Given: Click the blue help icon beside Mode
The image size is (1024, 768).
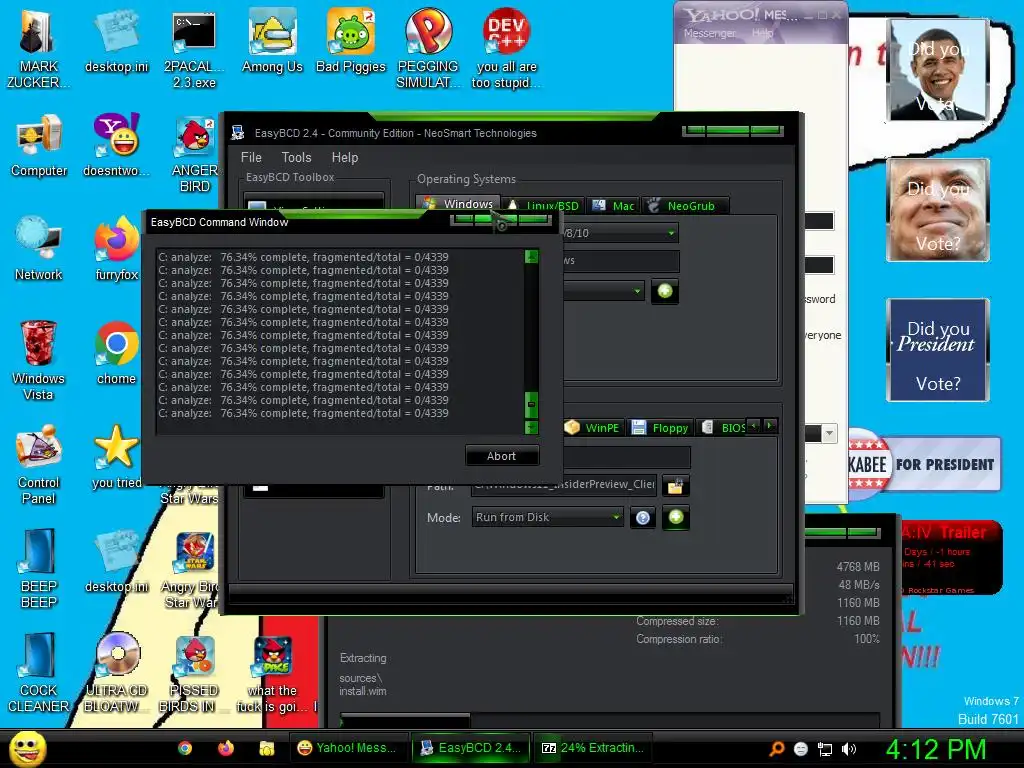Looking at the screenshot, I should (643, 518).
